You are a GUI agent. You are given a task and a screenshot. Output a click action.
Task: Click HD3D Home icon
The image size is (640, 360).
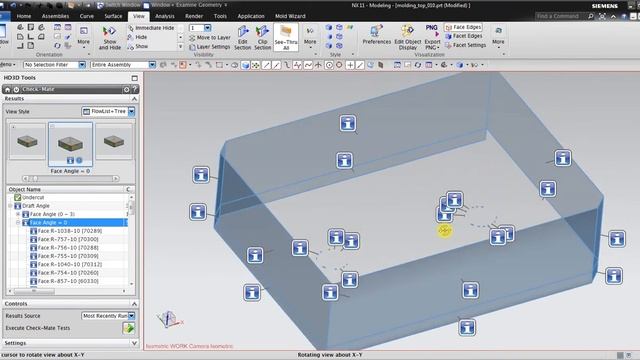point(7,89)
